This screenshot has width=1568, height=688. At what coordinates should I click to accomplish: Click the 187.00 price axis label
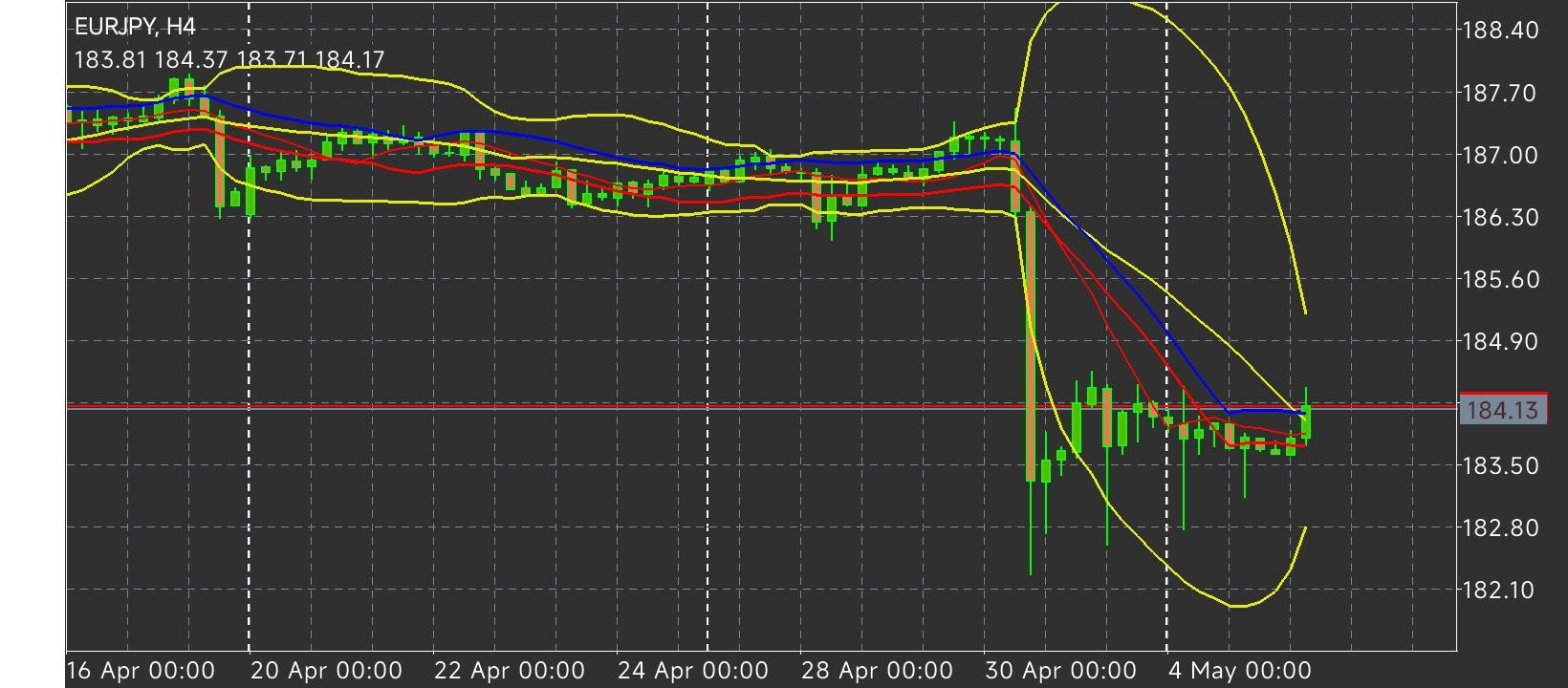pos(1501,155)
